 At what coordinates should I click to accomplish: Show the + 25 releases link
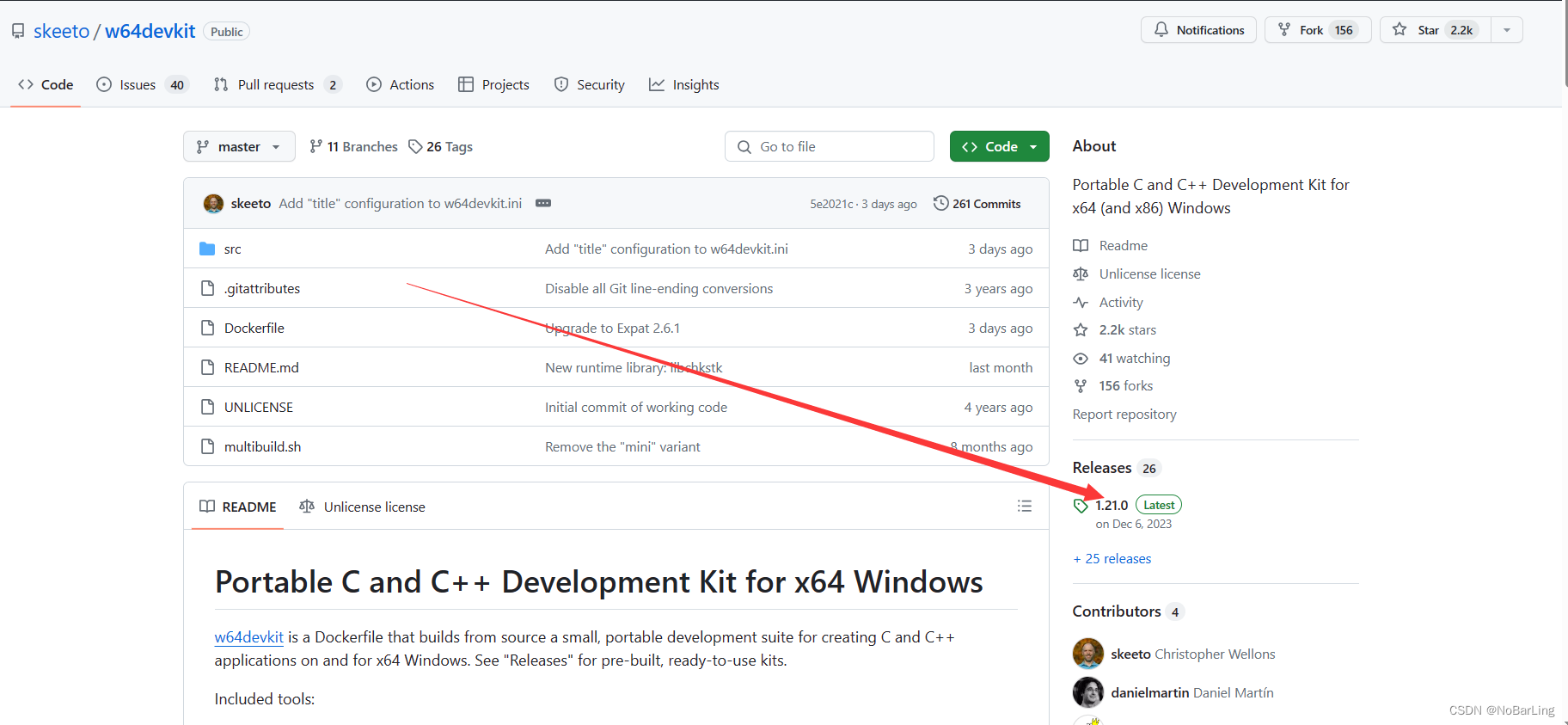[x=1112, y=558]
